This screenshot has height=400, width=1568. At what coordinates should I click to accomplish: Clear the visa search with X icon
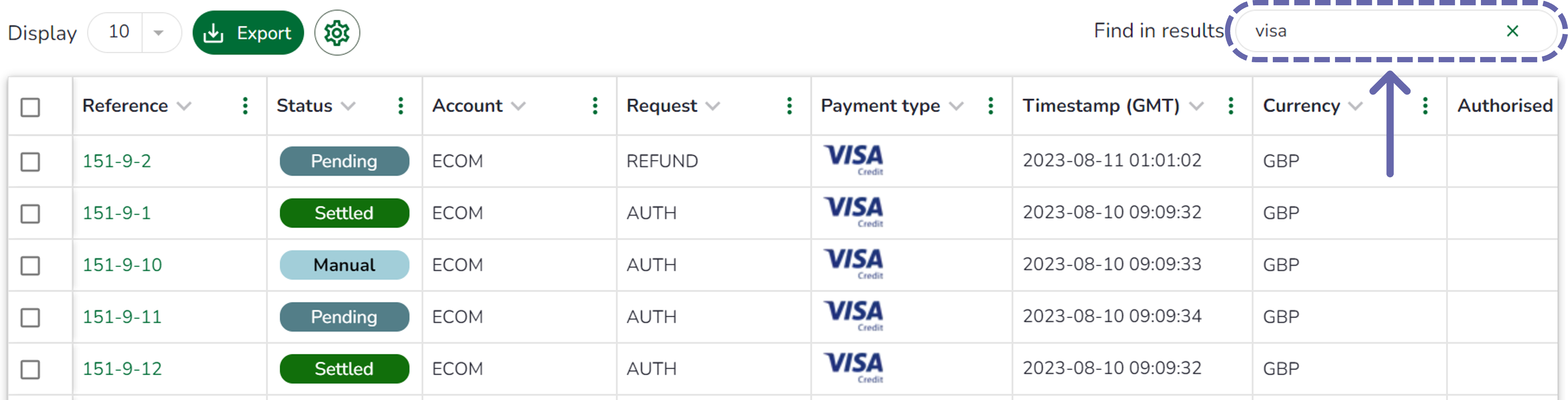pos(1512,31)
